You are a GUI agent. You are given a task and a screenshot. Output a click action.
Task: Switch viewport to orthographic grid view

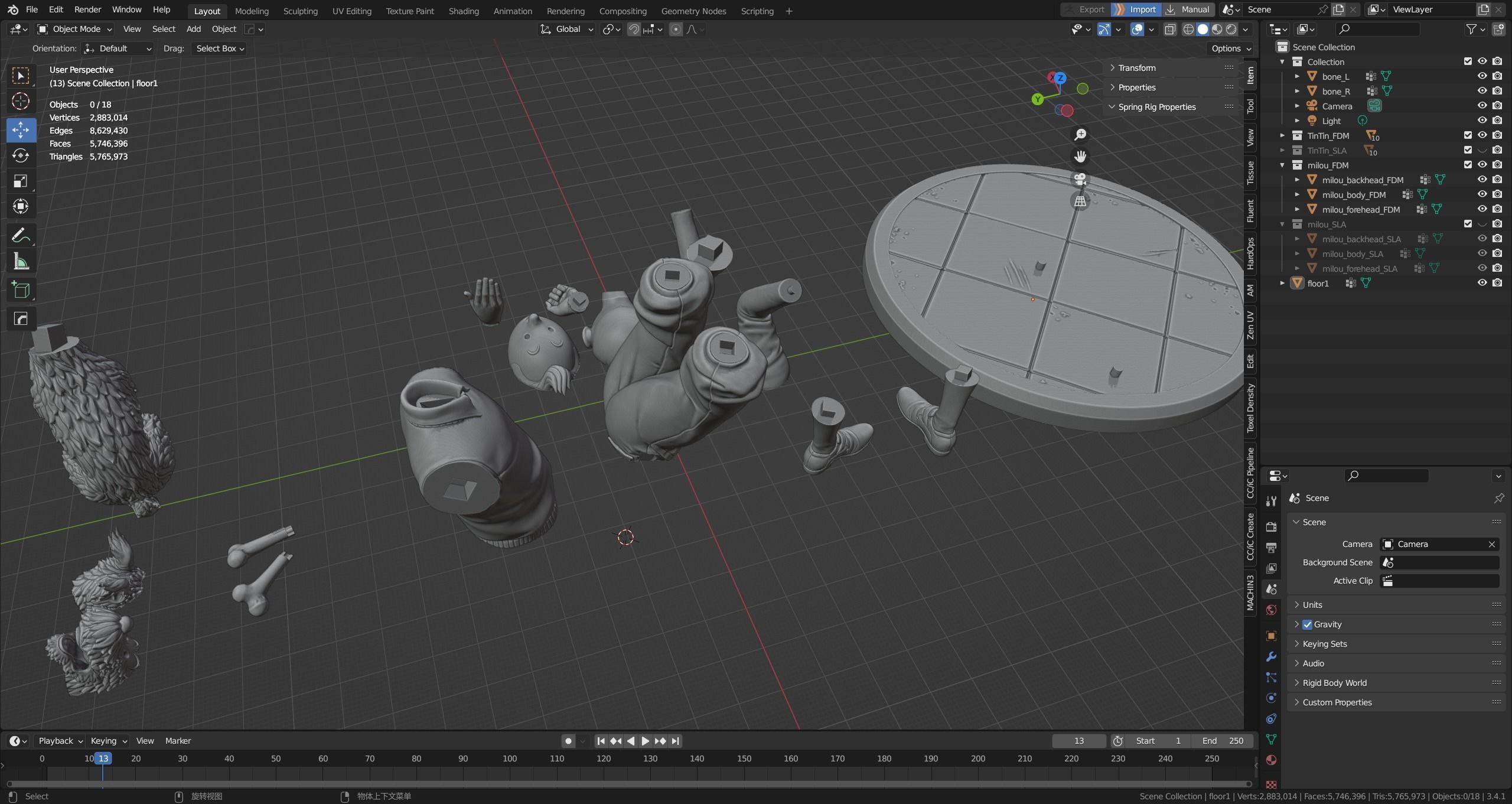coord(1080,201)
